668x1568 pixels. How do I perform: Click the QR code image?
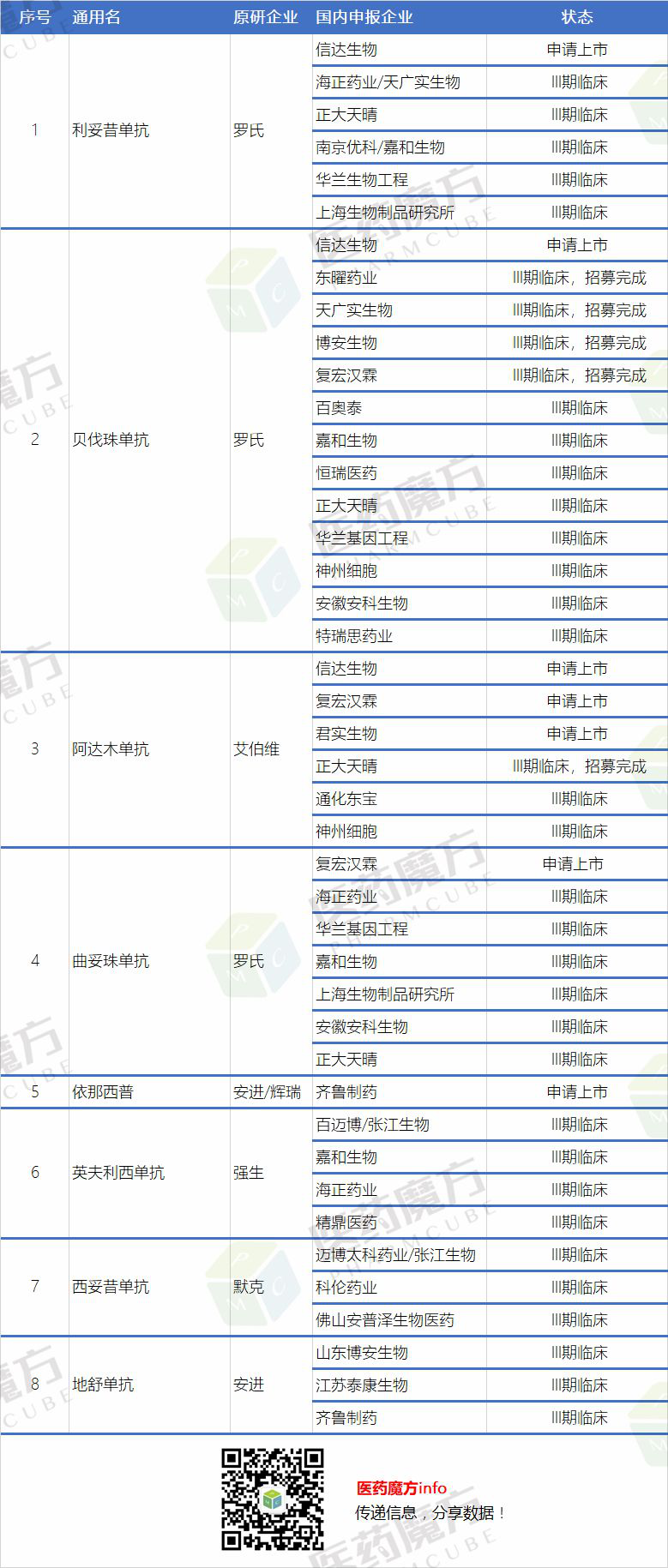(x=273, y=1499)
